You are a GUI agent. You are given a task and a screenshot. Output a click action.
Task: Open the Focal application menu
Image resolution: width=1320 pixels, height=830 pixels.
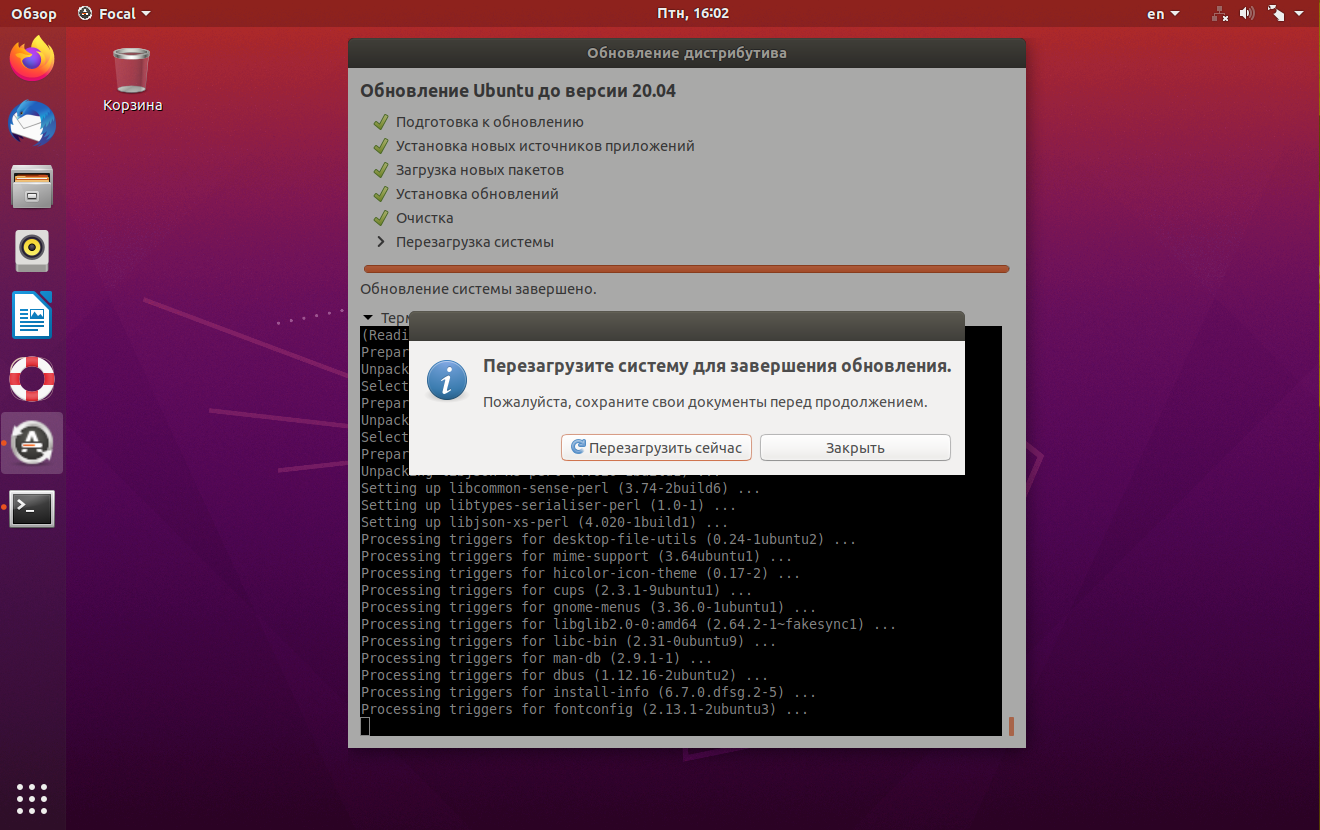point(114,14)
